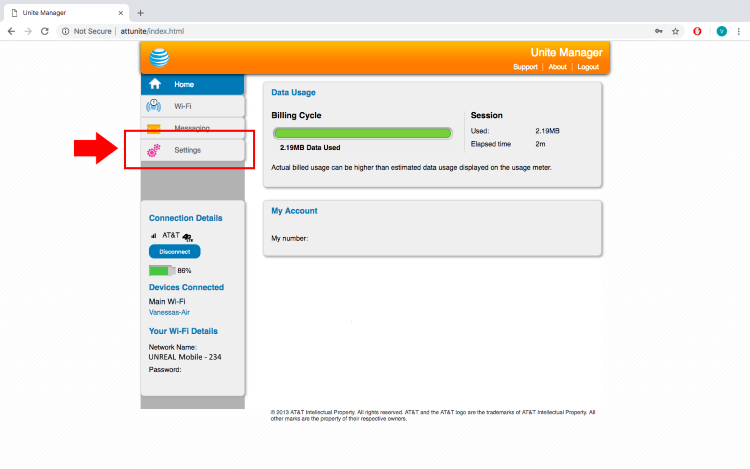Click the Messaging envelope icon

pyautogui.click(x=154, y=128)
